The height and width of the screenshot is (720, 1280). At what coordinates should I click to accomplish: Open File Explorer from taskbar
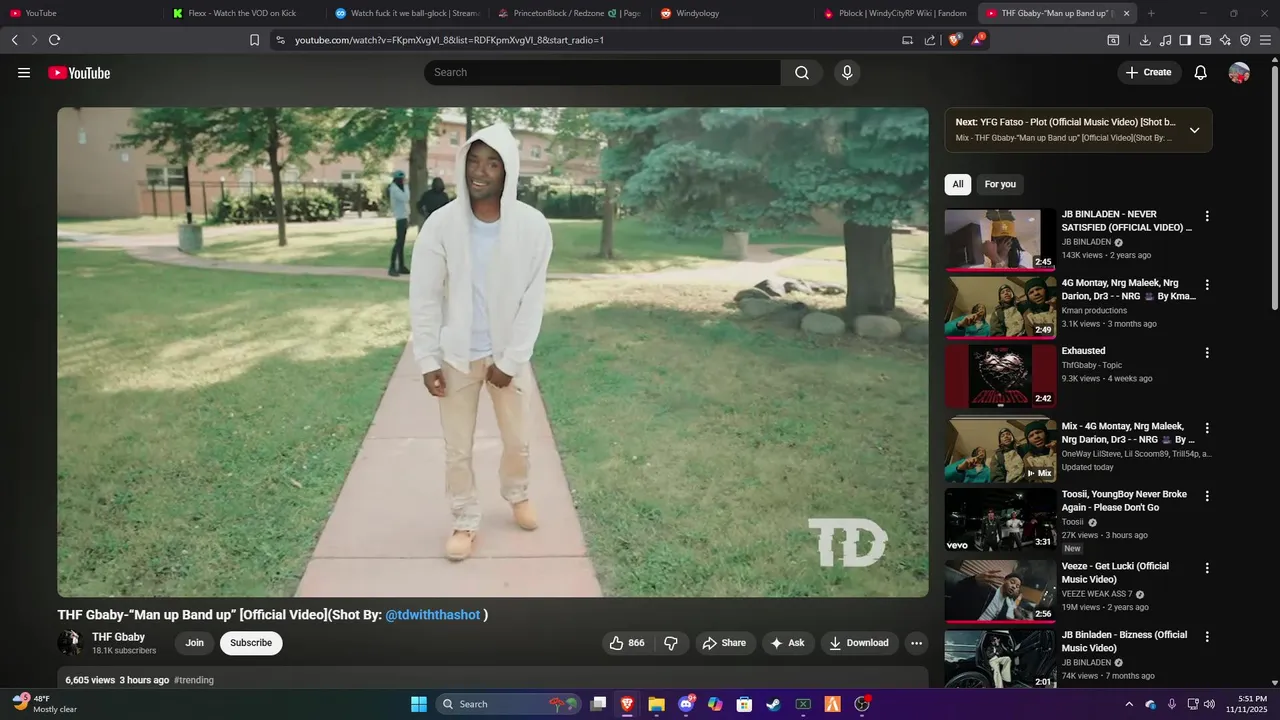pos(656,704)
